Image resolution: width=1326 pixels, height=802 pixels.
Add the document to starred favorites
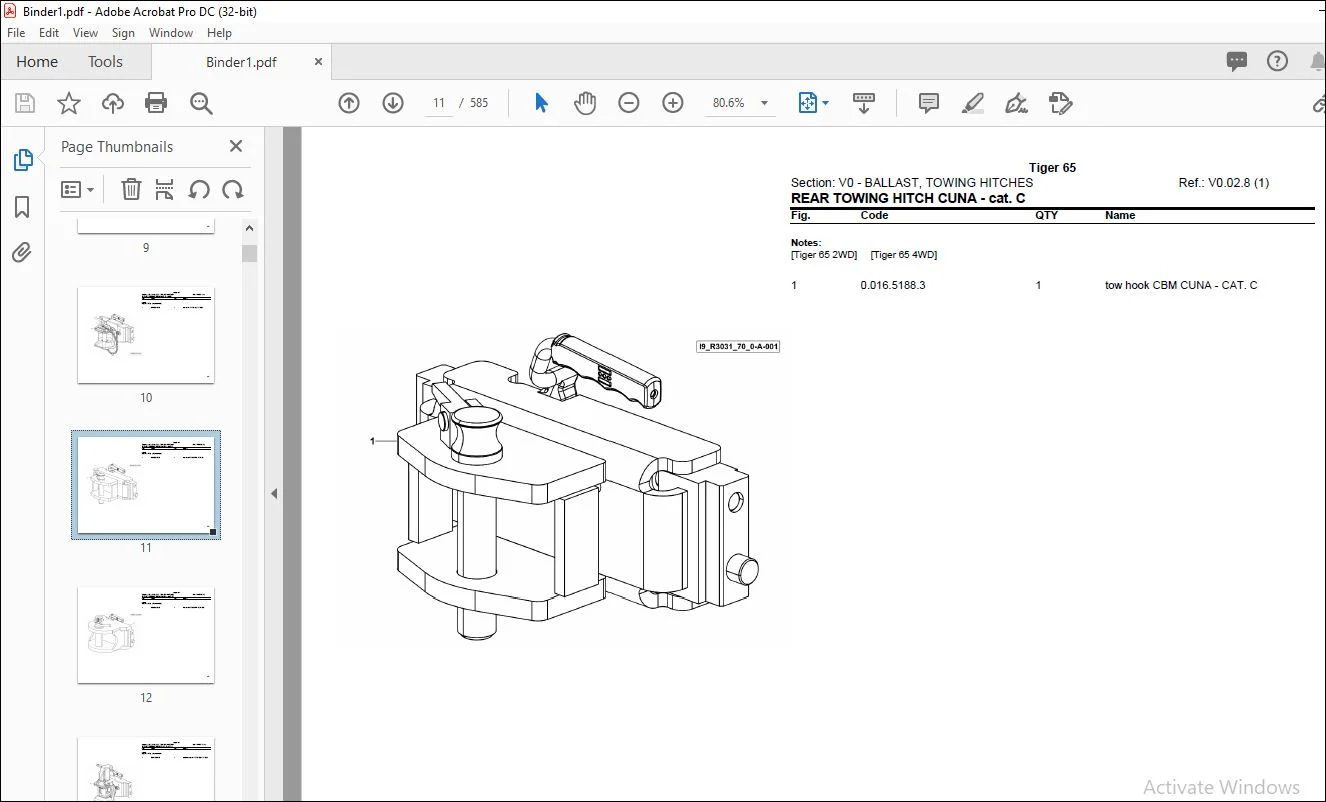click(x=69, y=103)
